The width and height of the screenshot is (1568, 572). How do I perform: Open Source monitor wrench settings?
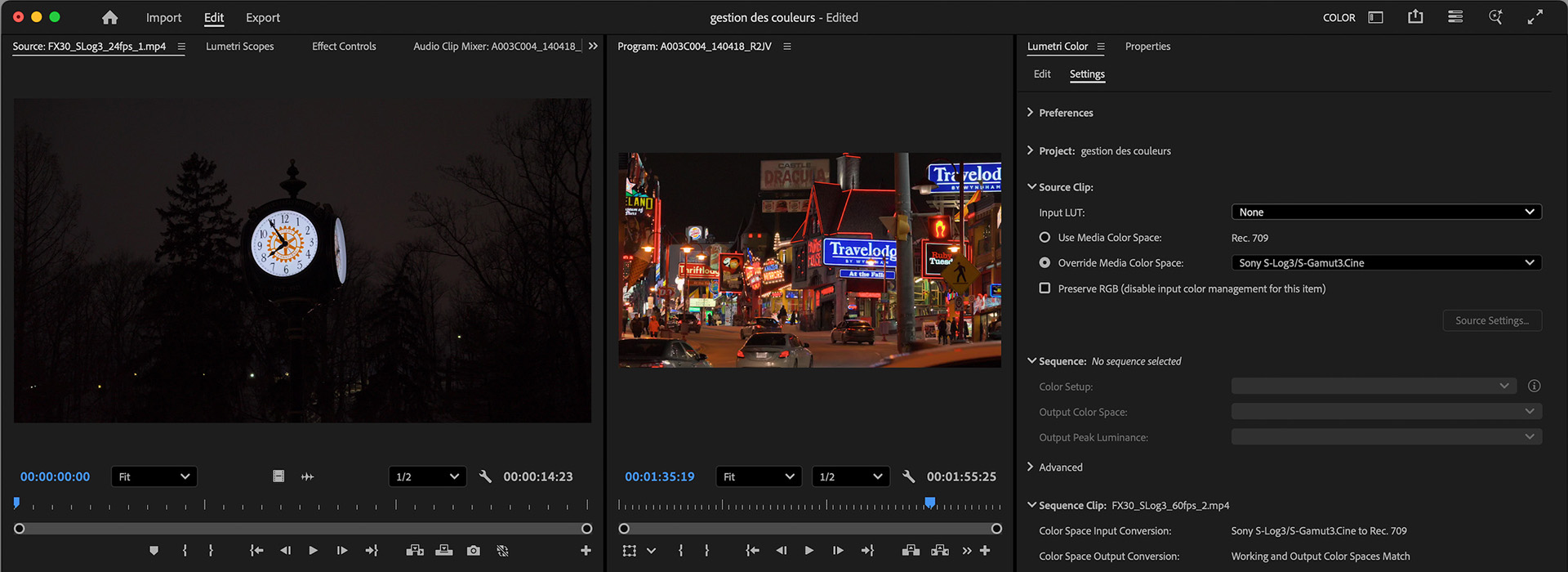click(485, 476)
